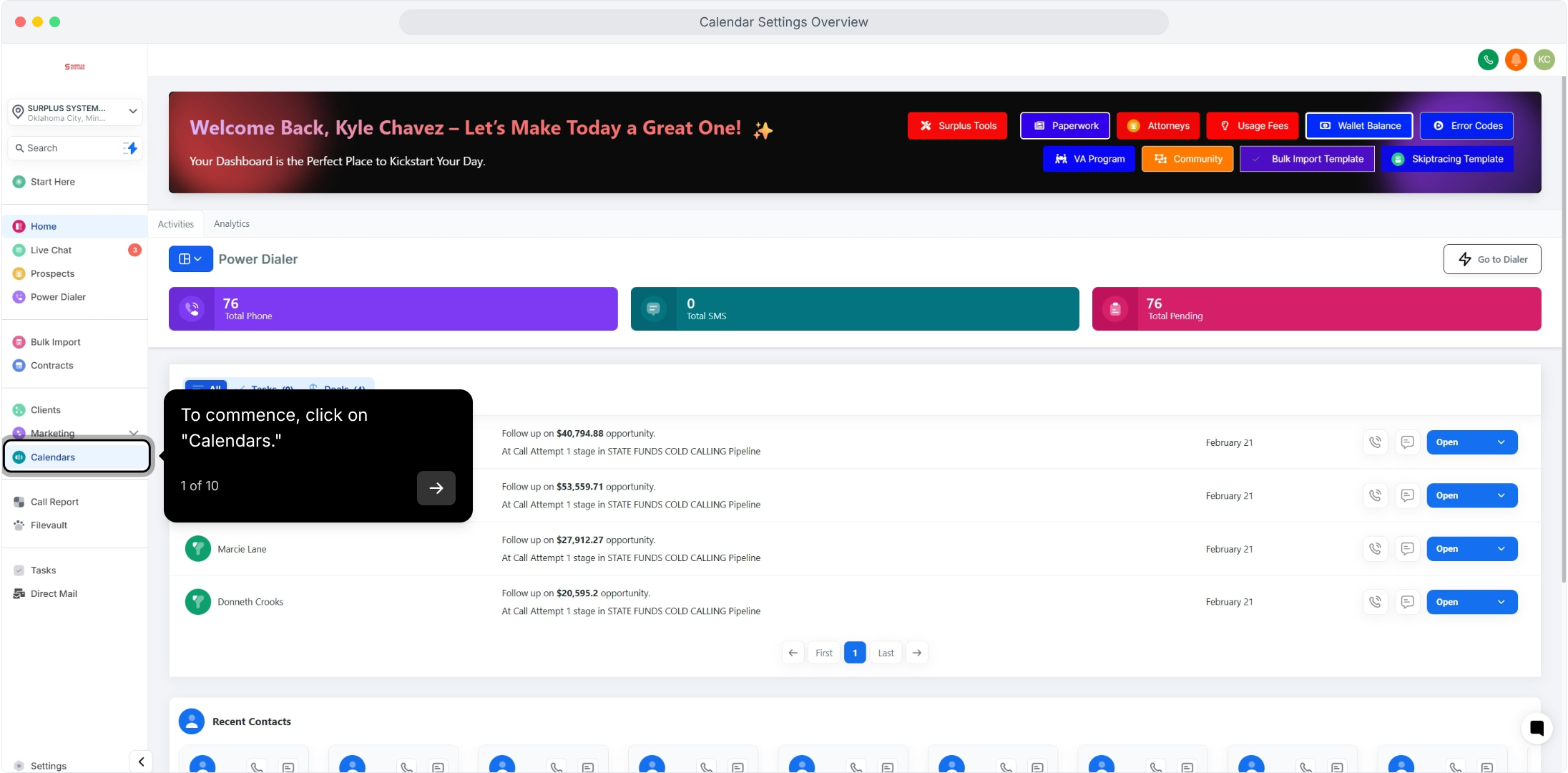Click the next arrow in the tour tooltip
The height and width of the screenshot is (773, 1568).
coord(436,488)
